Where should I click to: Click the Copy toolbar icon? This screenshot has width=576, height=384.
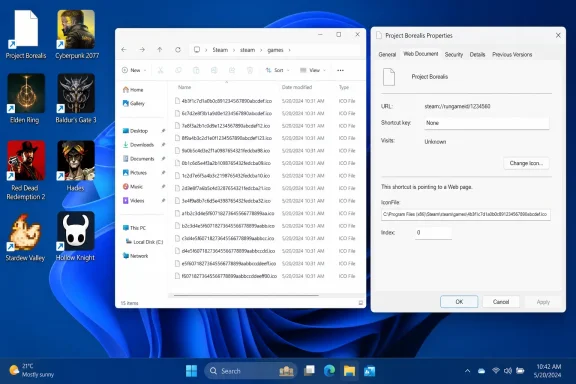[178, 70]
